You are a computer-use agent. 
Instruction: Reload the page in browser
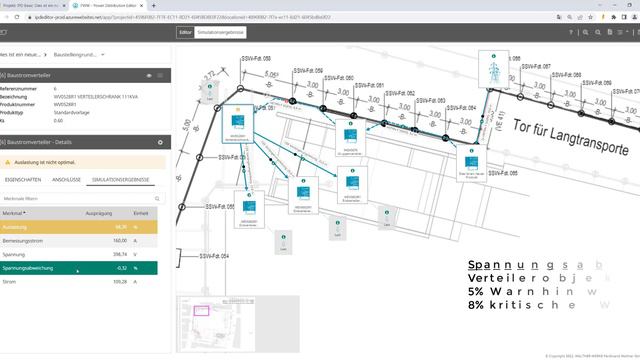17,17
